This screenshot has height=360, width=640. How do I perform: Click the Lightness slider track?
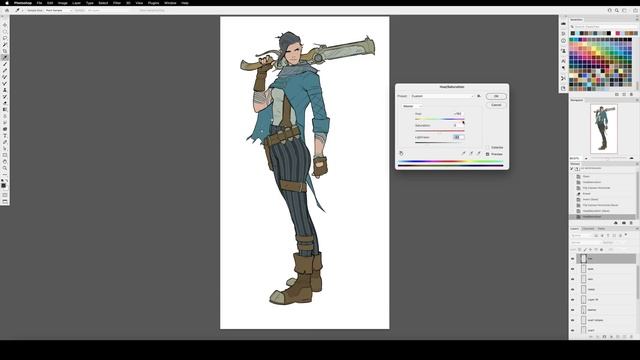click(440, 142)
